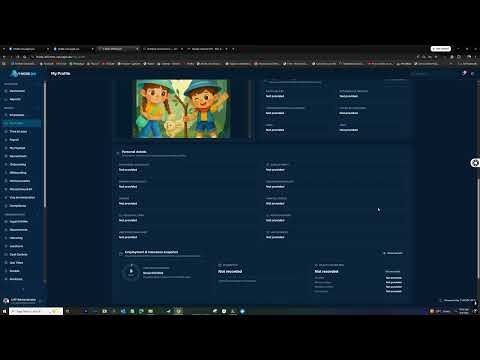The image size is (480, 360).
Task: Click the Cost Centers sidebar icon
Action: click(6, 254)
